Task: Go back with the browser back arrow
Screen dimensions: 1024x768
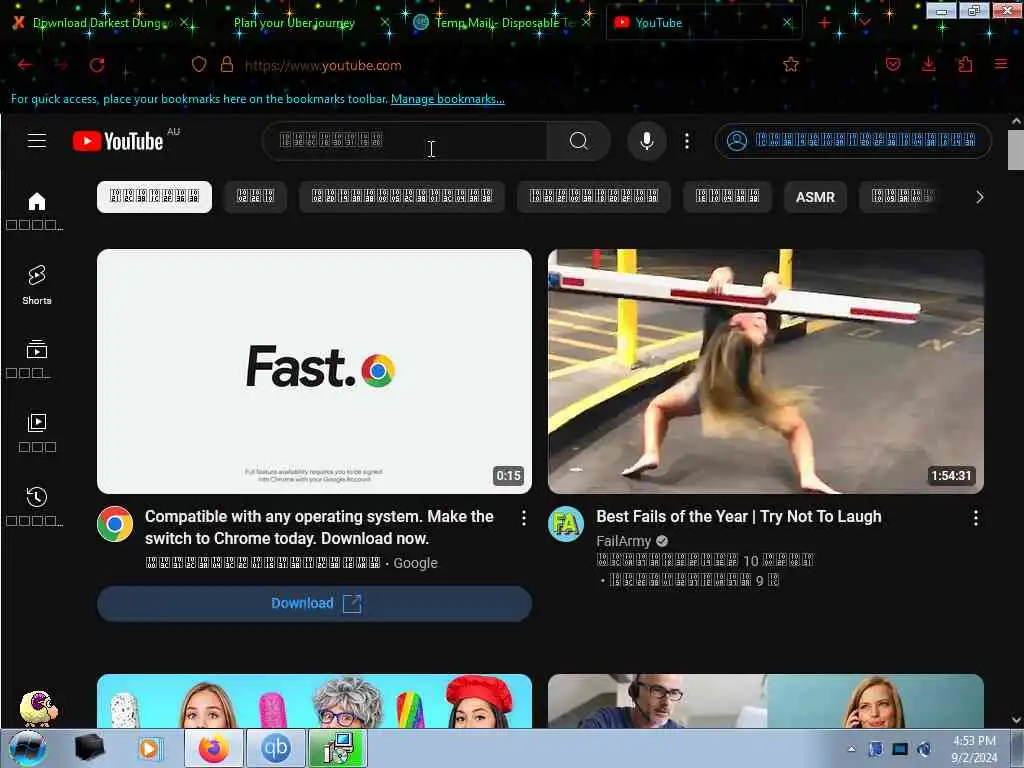Action: (x=25, y=65)
